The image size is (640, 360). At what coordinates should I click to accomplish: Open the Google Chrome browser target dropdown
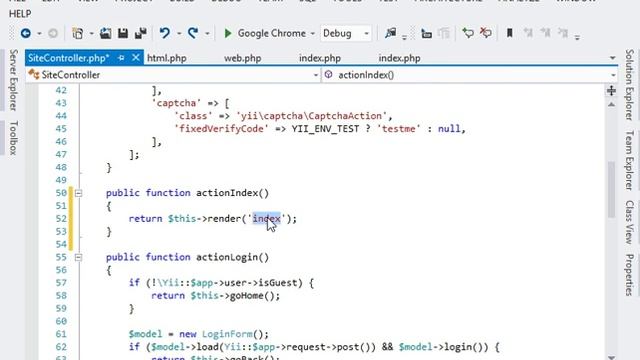point(313,33)
